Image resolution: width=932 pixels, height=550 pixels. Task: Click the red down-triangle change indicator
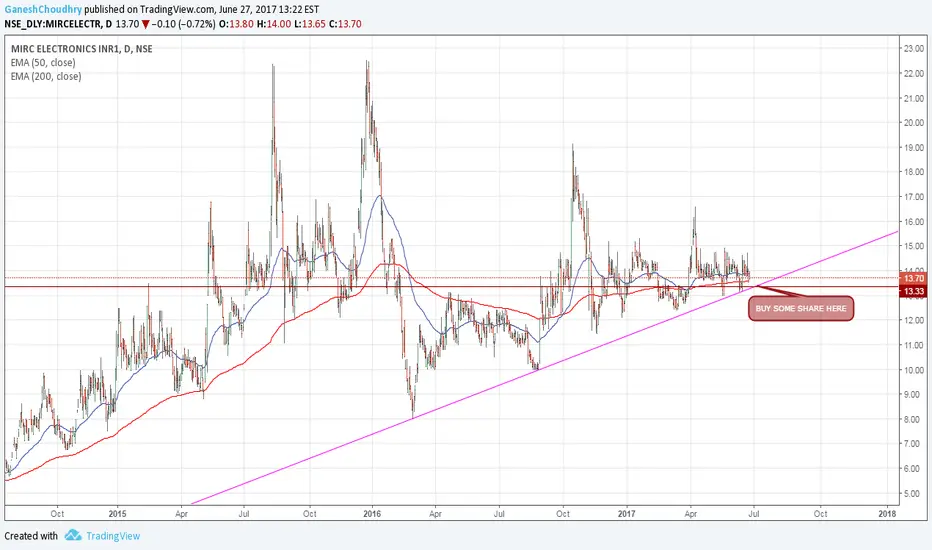[x=145, y=24]
